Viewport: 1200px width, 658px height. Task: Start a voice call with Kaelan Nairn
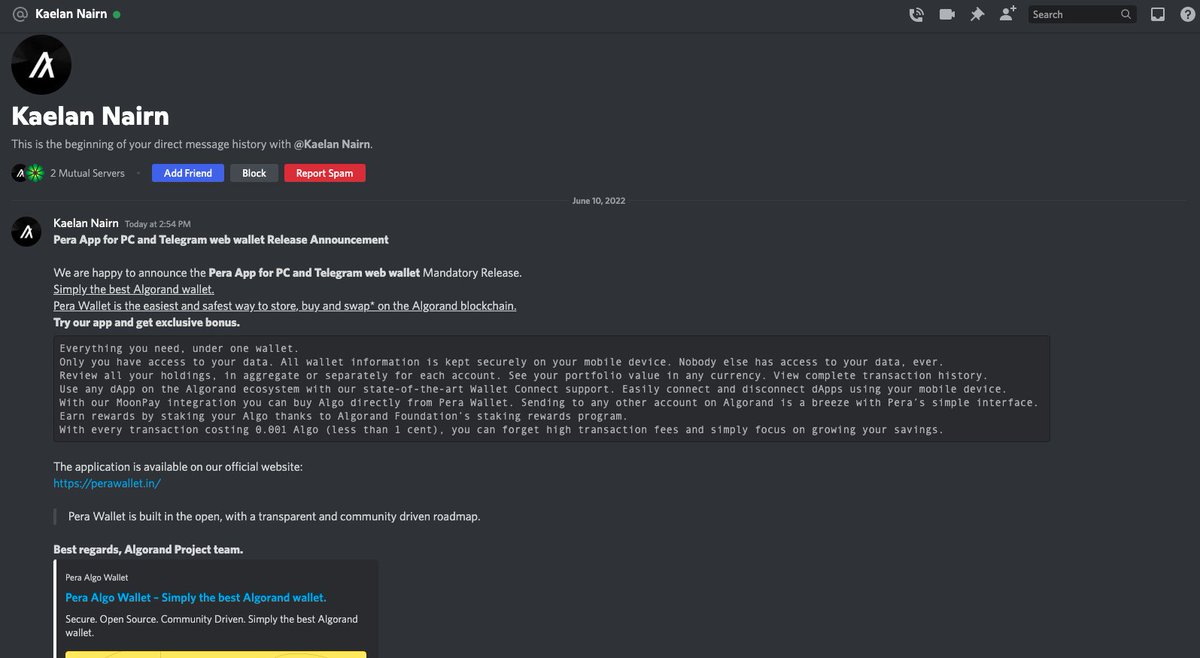916,15
